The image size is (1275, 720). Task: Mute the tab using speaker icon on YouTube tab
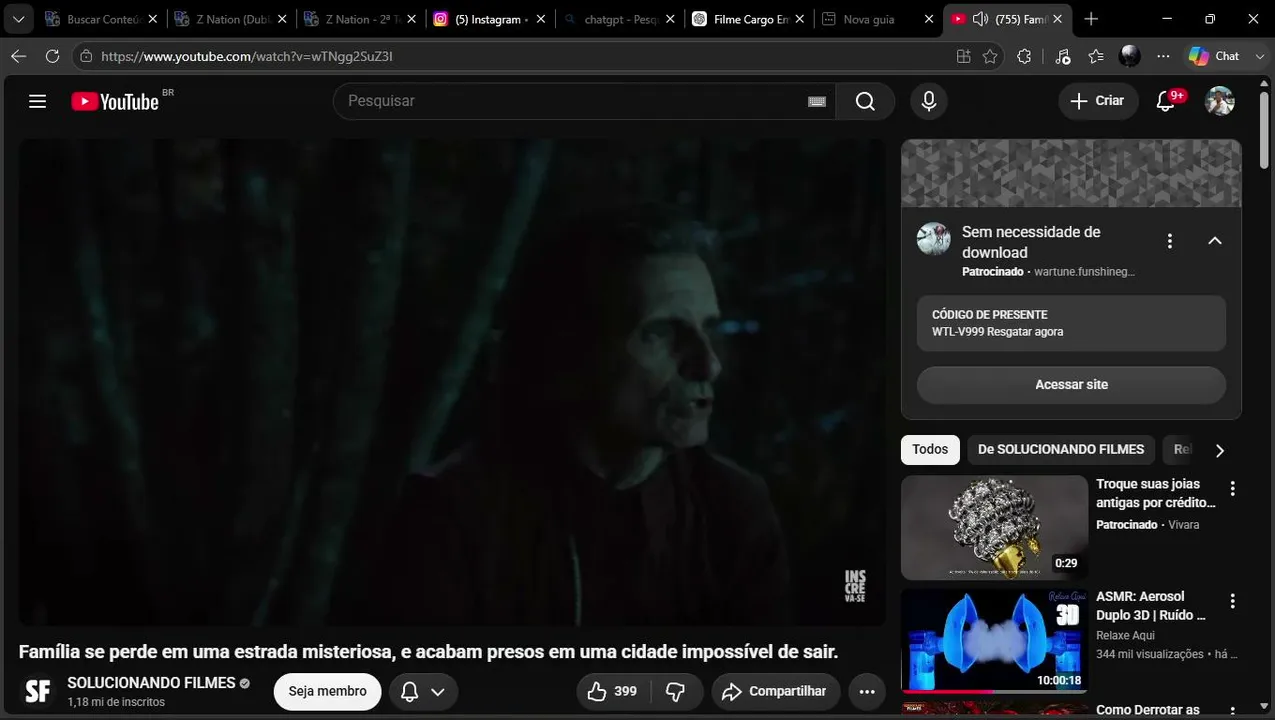pos(980,19)
